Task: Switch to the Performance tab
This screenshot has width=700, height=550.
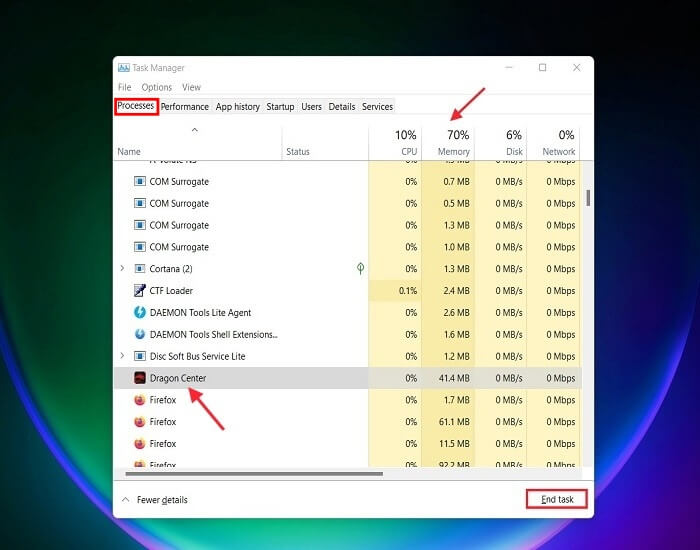Action: click(185, 107)
